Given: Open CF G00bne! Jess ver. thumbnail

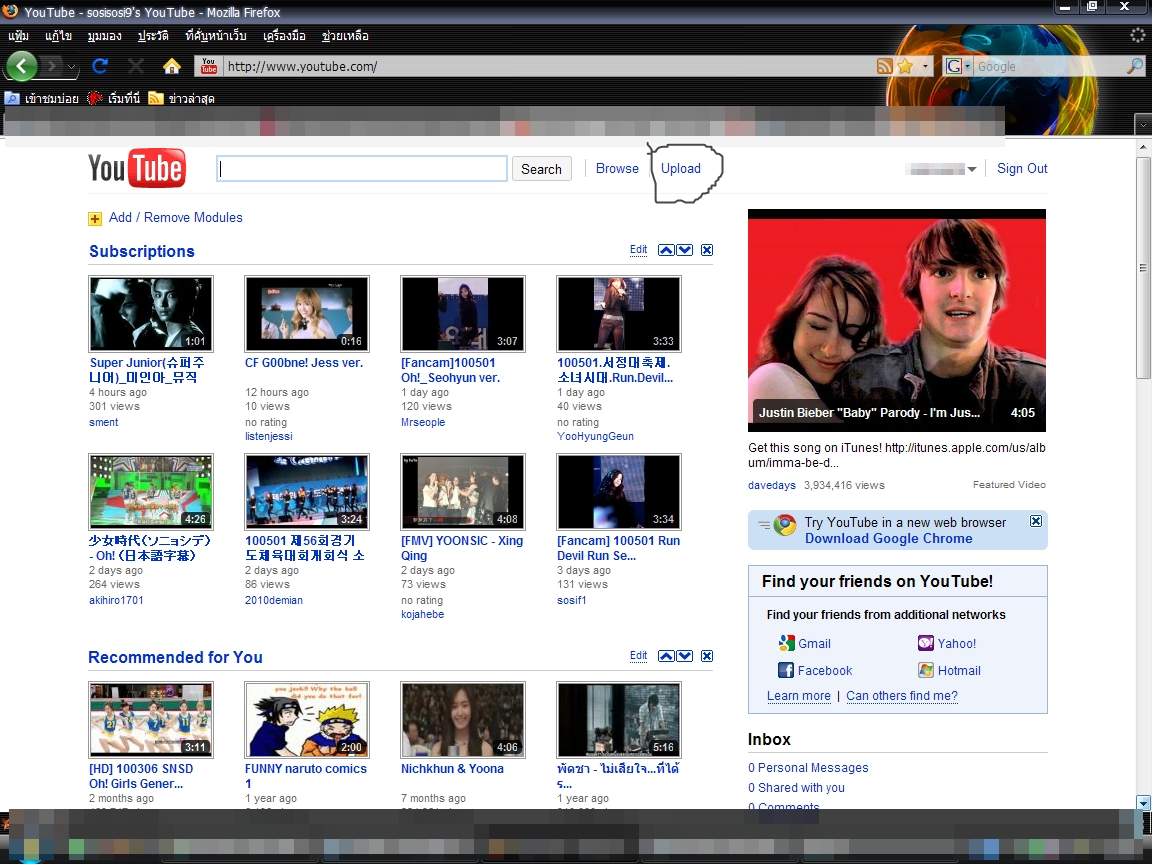Looking at the screenshot, I should pos(306,314).
